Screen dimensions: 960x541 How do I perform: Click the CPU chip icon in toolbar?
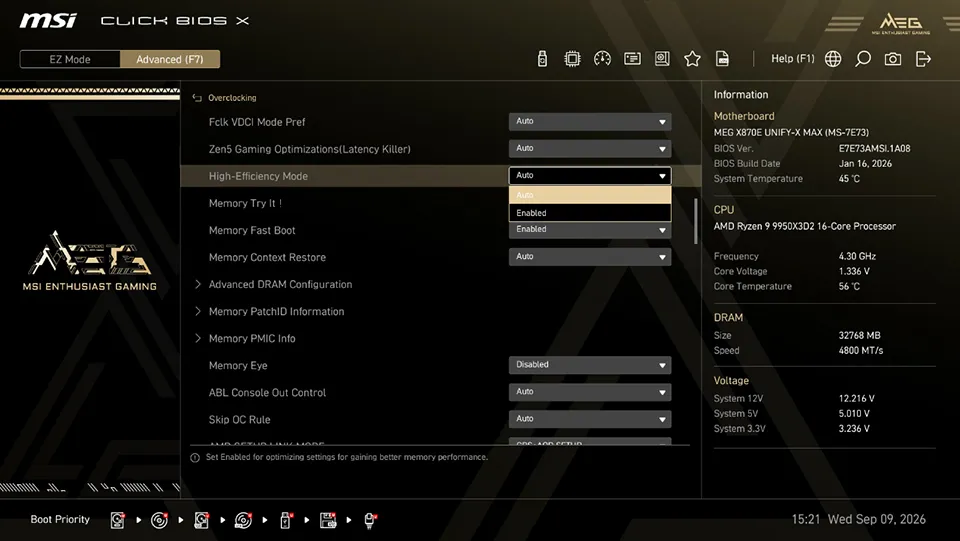(x=572, y=59)
